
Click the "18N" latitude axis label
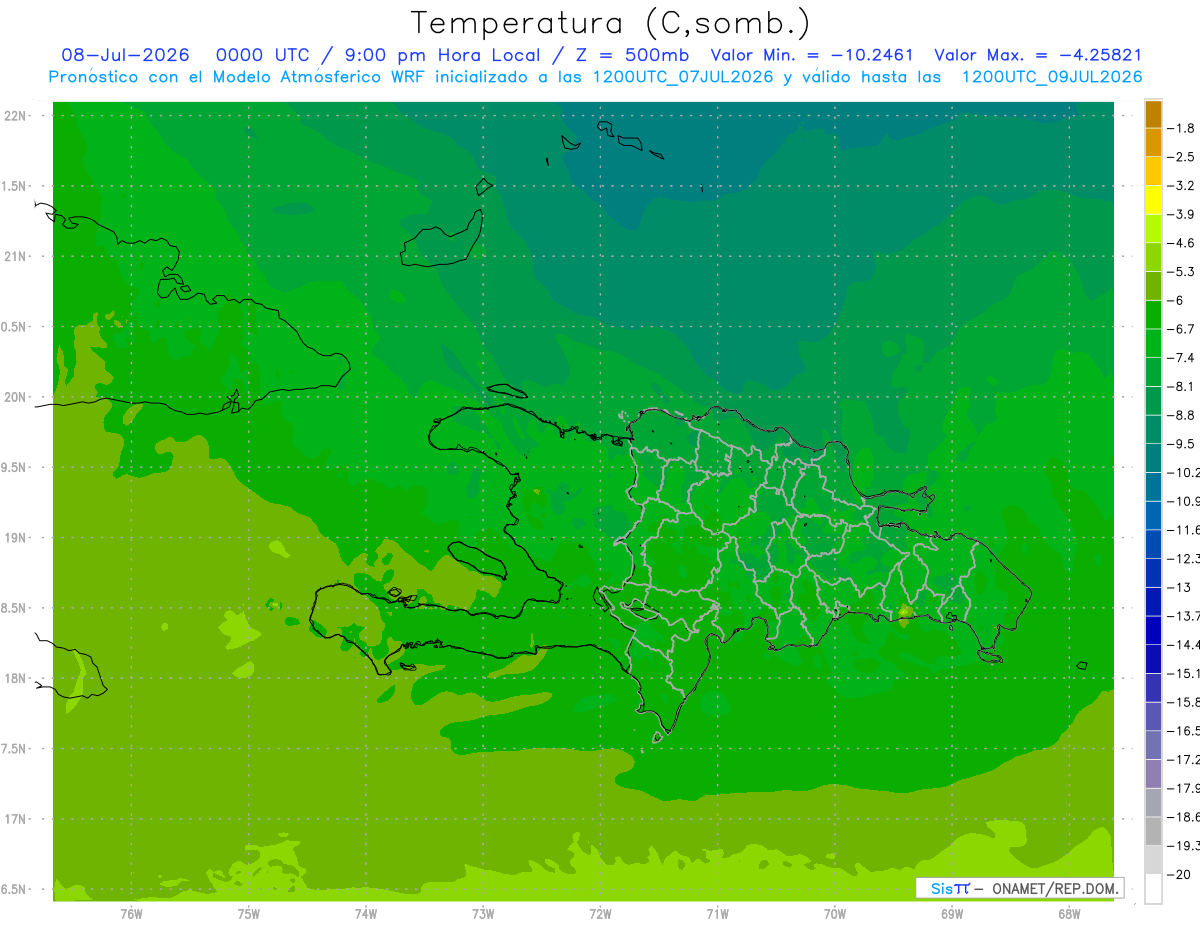15,679
